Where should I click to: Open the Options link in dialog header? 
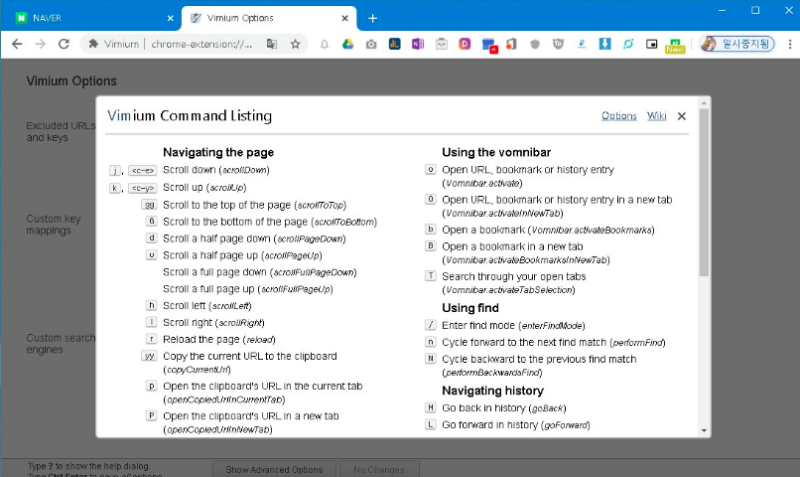coord(619,116)
